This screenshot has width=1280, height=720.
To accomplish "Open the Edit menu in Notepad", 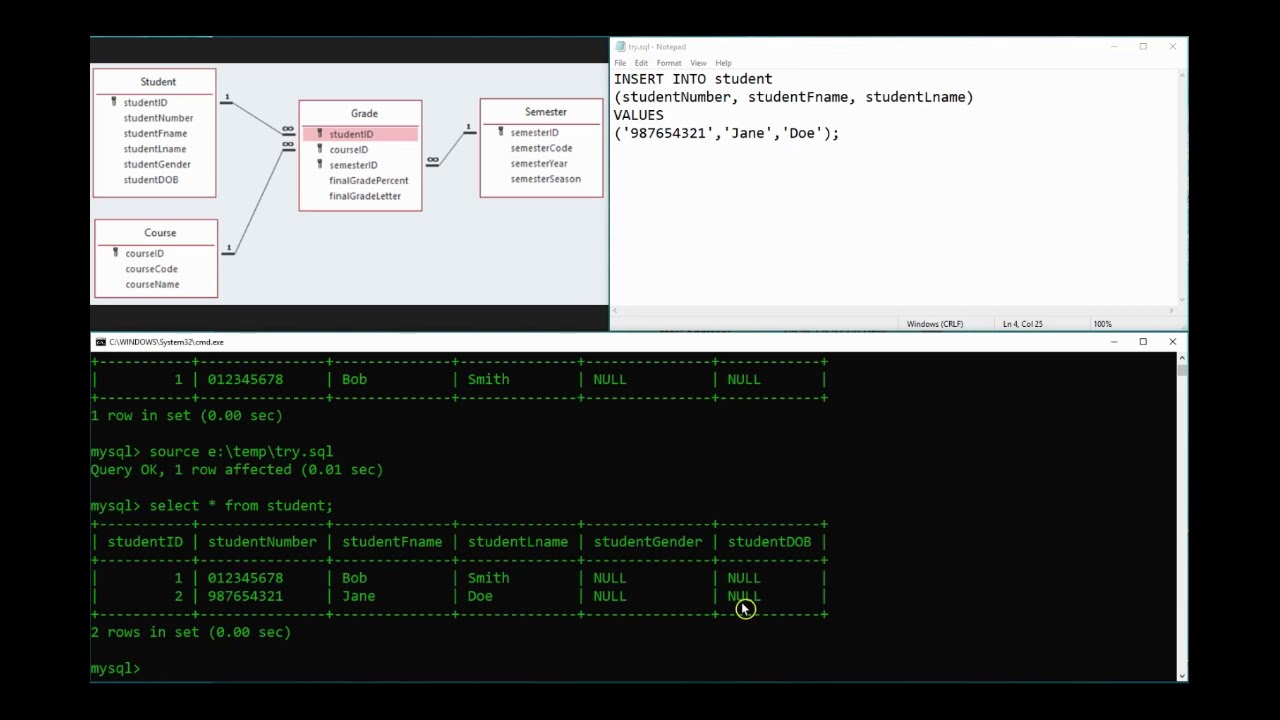I will 641,63.
